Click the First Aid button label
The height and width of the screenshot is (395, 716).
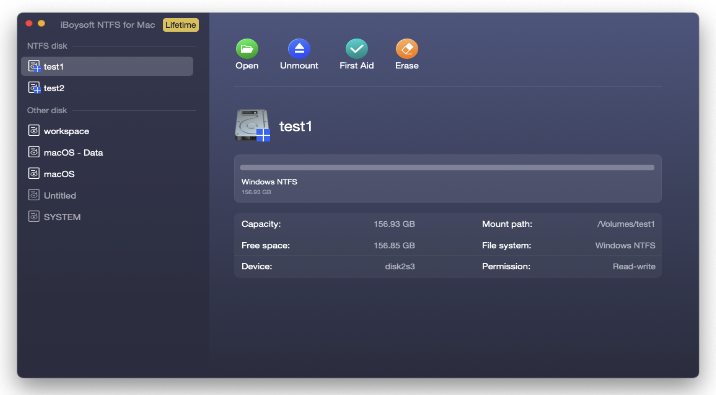tap(357, 66)
